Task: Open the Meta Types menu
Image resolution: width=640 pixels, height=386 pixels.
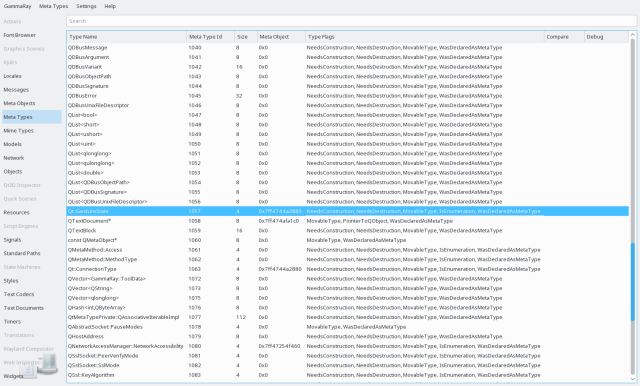Action: 53,6
